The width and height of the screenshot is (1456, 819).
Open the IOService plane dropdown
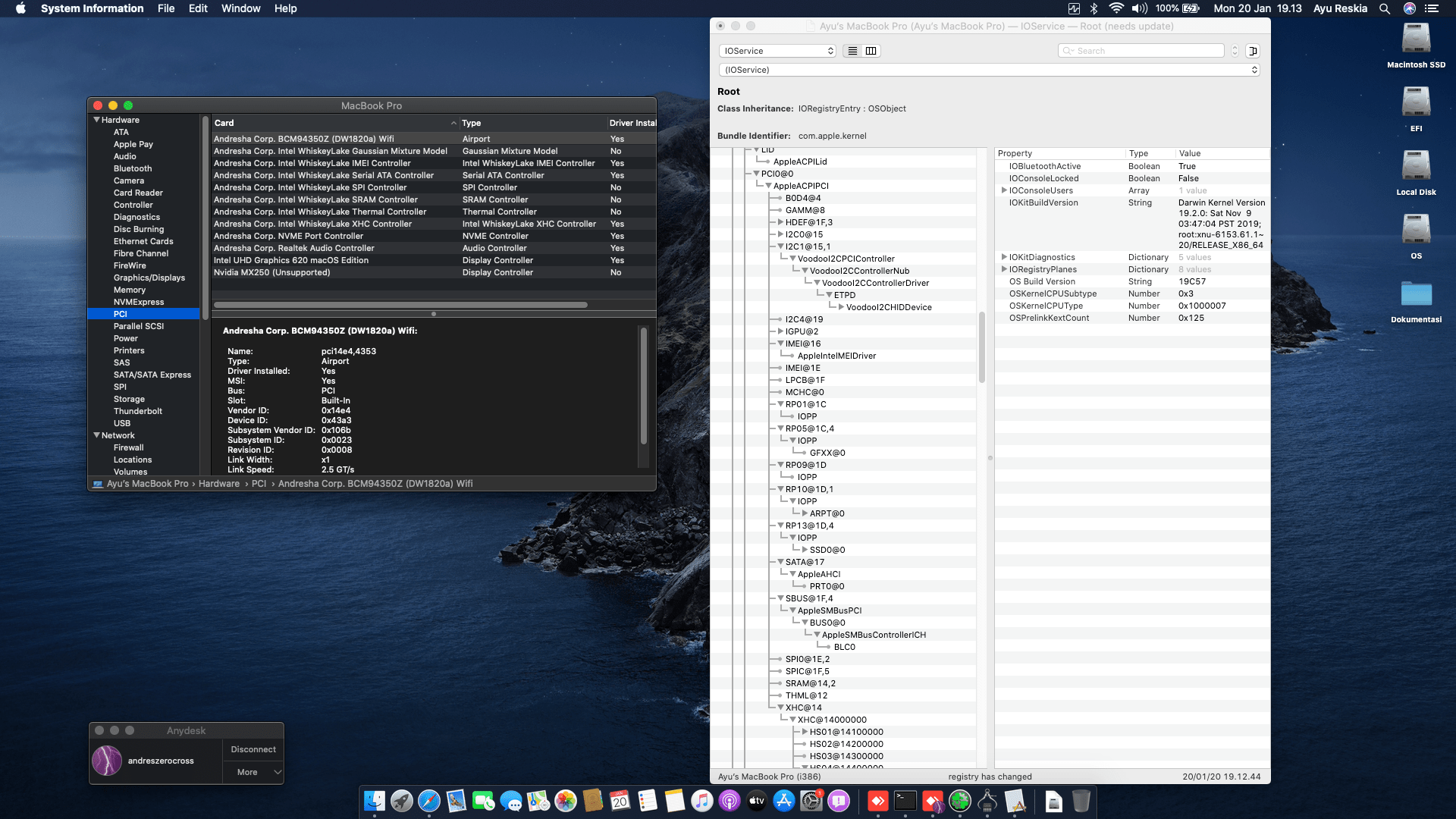click(x=777, y=50)
